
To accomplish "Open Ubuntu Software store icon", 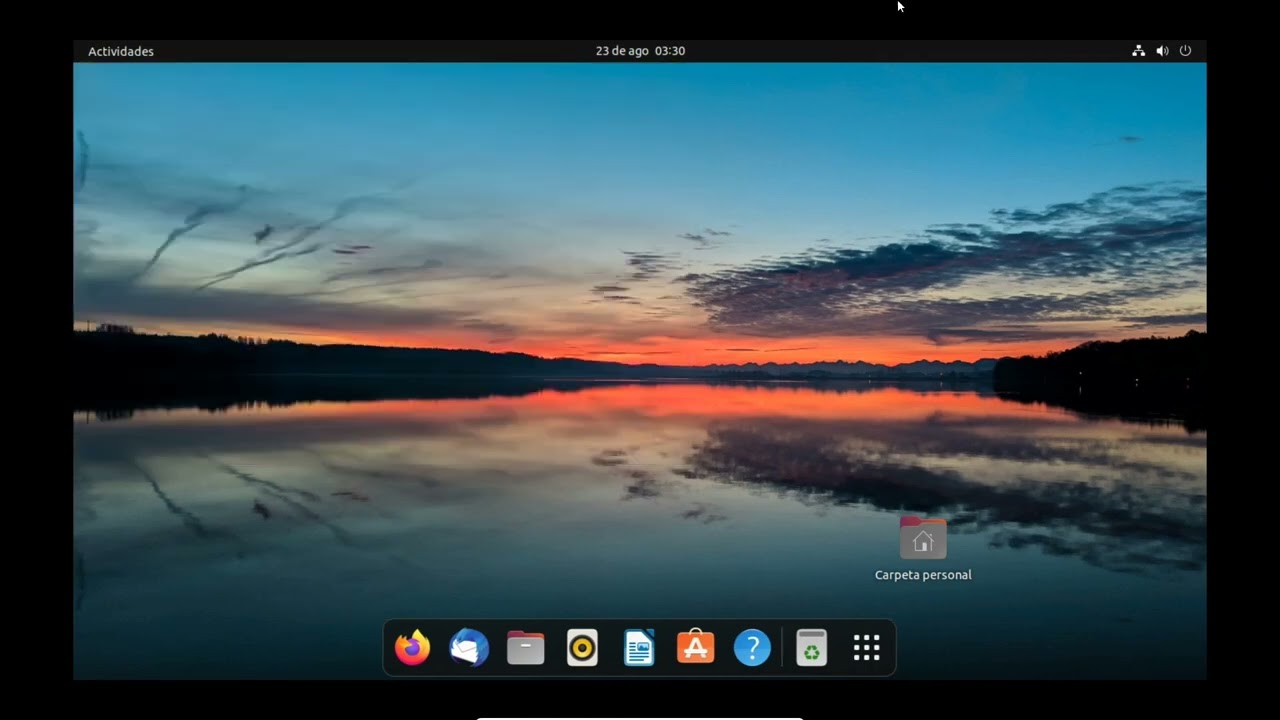I will coord(696,648).
